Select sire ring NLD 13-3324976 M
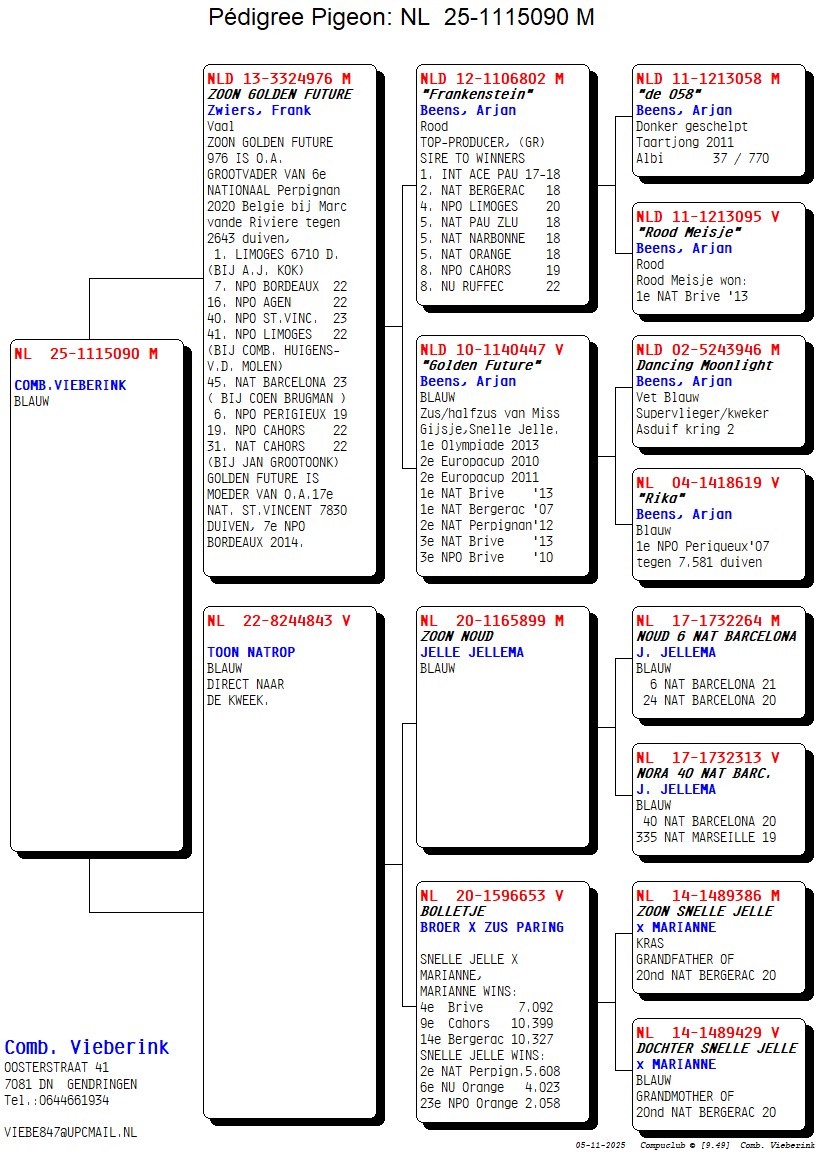This screenshot has height=1172, width=816. pos(278,78)
